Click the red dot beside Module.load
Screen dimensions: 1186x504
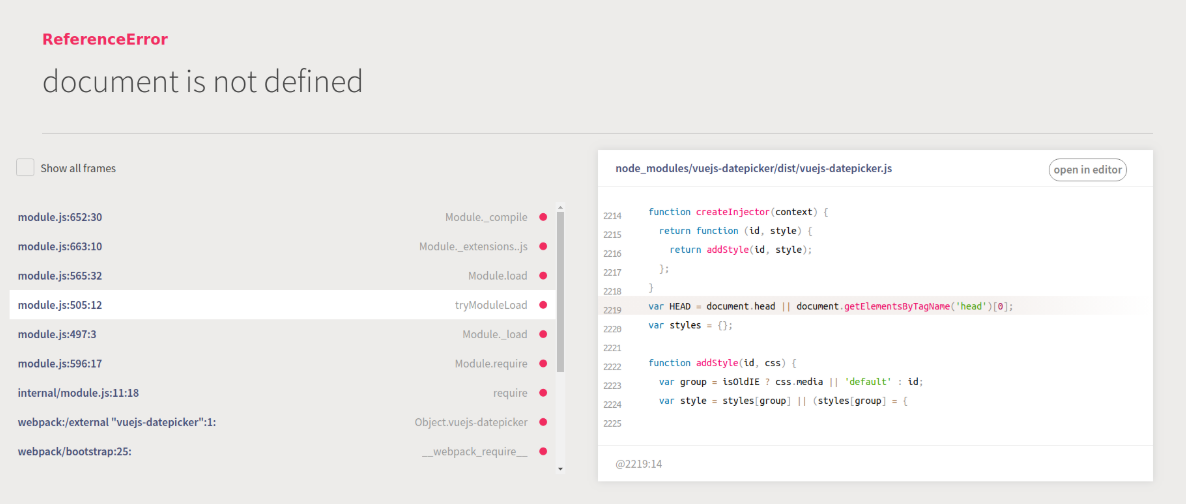542,275
